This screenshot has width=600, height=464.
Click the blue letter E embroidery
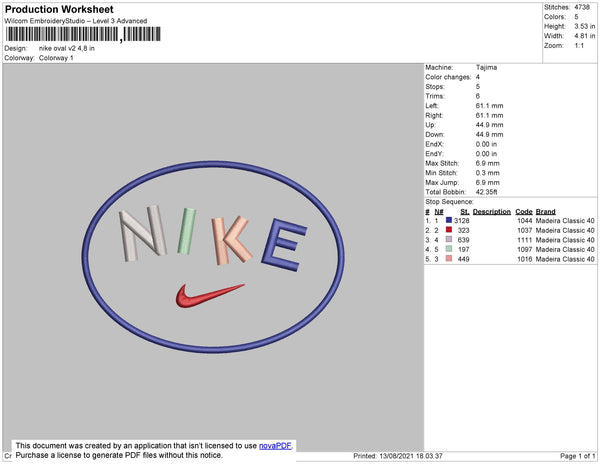click(284, 245)
